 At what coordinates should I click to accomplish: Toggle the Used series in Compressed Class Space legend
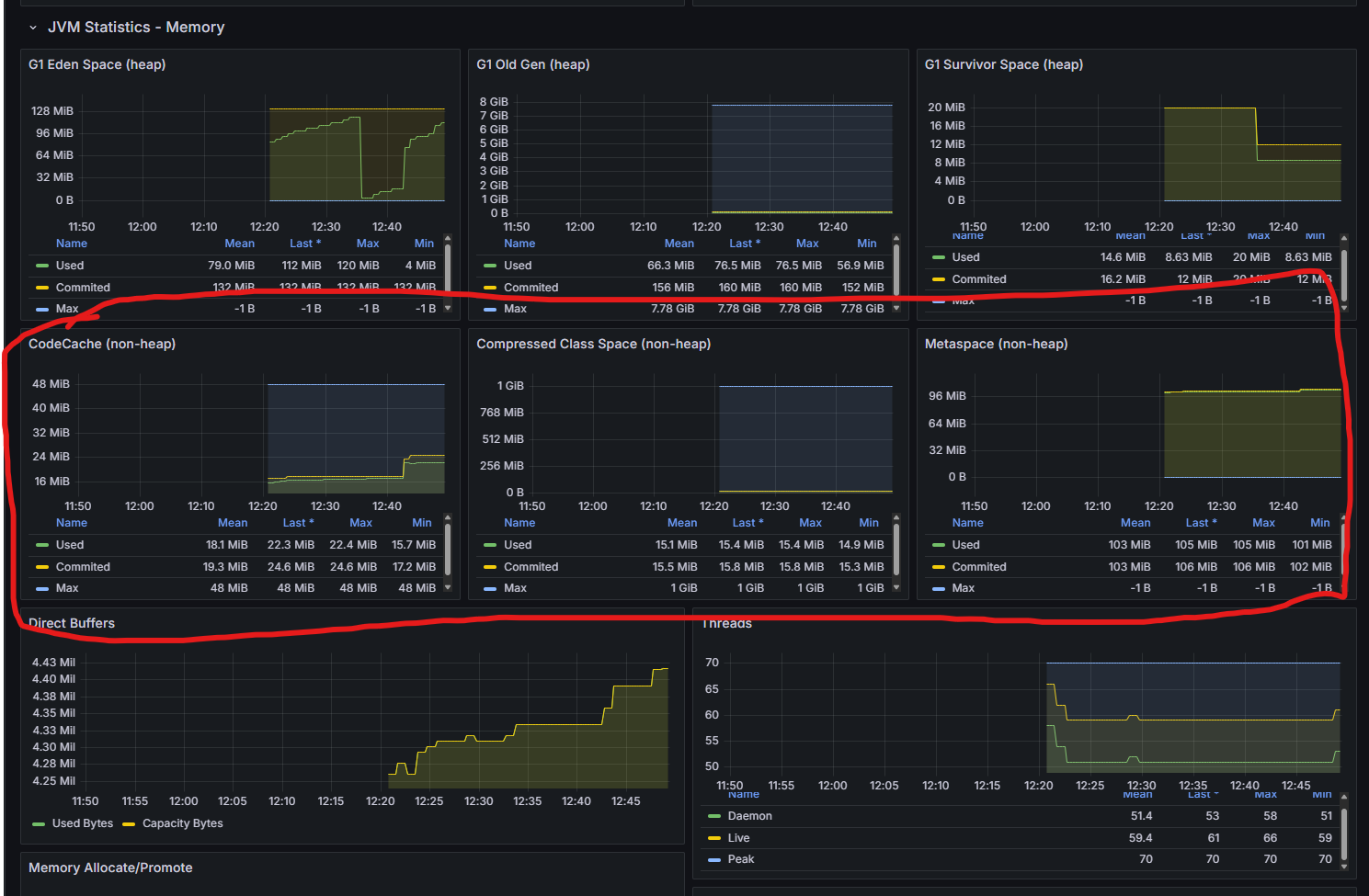518,545
